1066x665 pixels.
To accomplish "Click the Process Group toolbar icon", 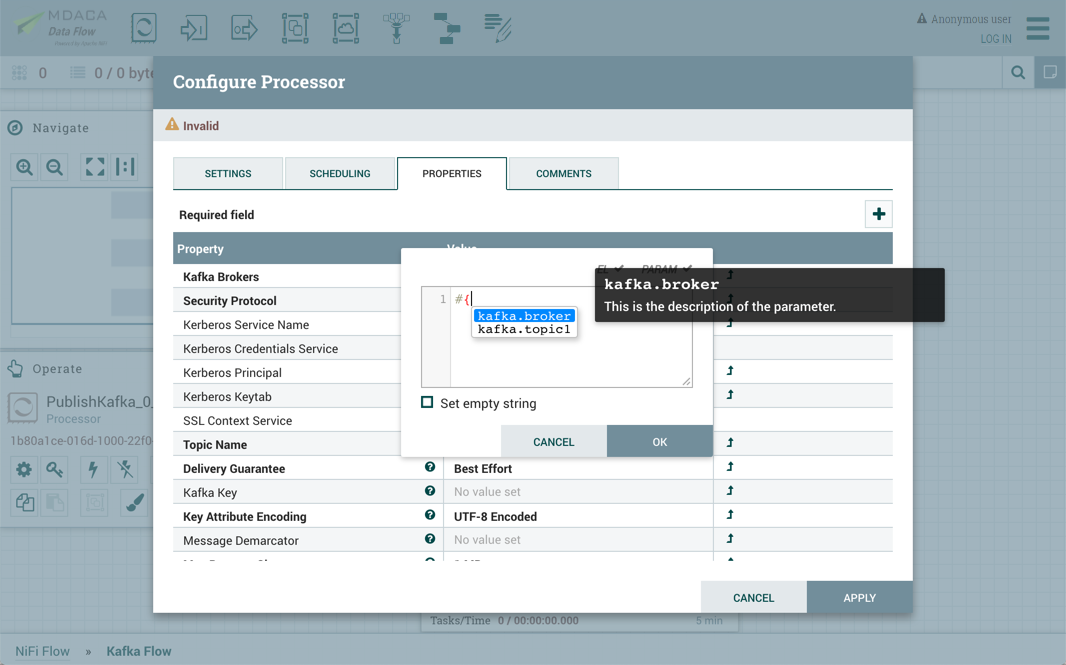I will [295, 28].
